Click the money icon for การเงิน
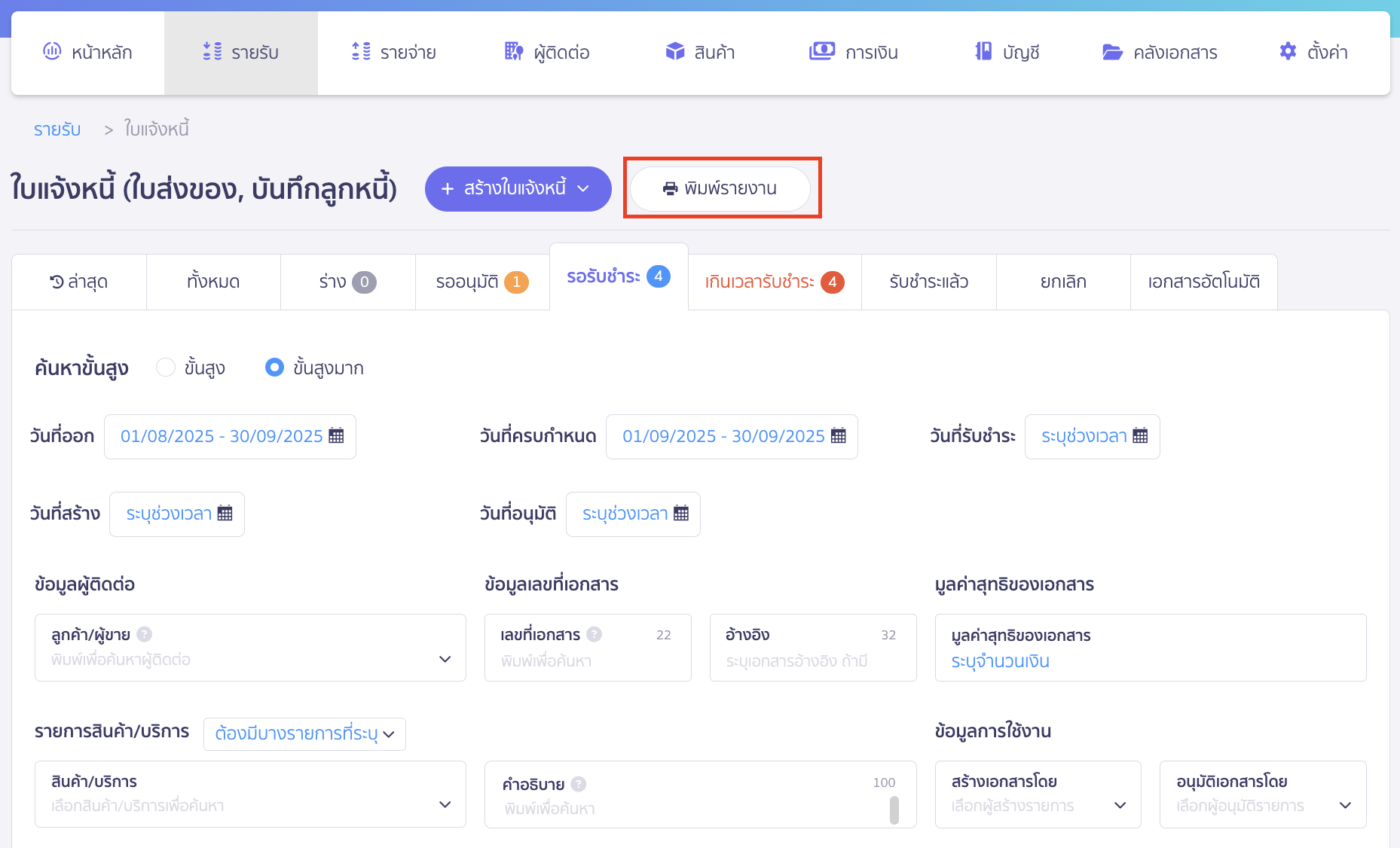The image size is (1400, 848). click(x=821, y=51)
